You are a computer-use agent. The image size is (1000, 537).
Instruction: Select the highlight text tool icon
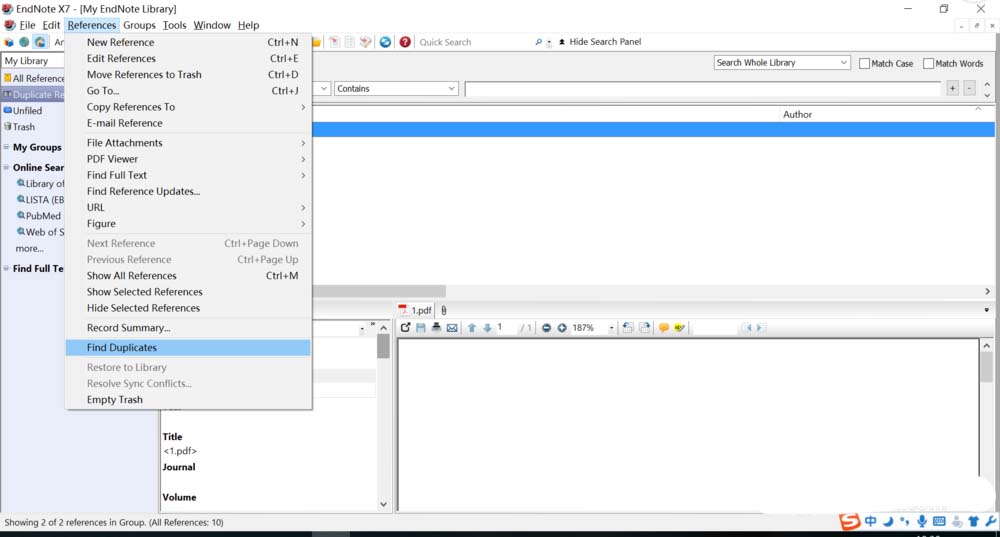pyautogui.click(x=679, y=328)
